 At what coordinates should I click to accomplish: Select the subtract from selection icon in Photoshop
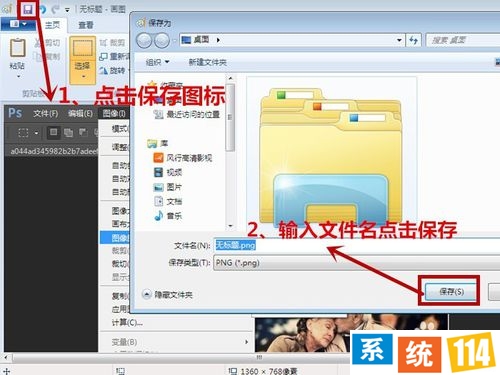tap(83, 133)
